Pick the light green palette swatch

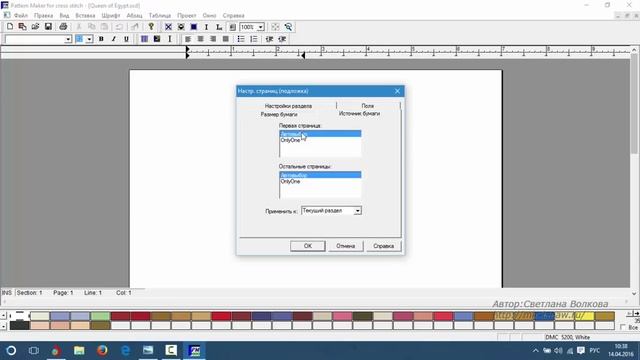100,316
